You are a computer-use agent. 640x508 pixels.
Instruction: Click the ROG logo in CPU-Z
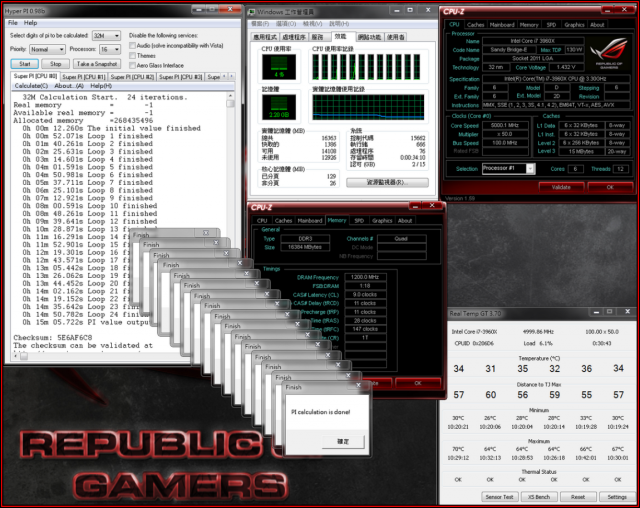[609, 53]
